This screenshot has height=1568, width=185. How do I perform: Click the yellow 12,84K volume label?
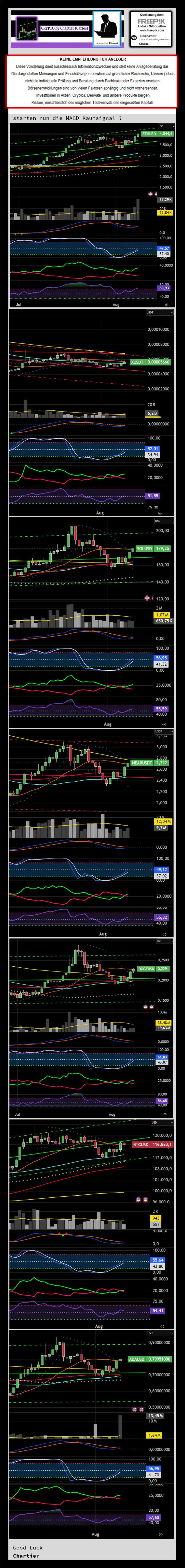tap(165, 212)
